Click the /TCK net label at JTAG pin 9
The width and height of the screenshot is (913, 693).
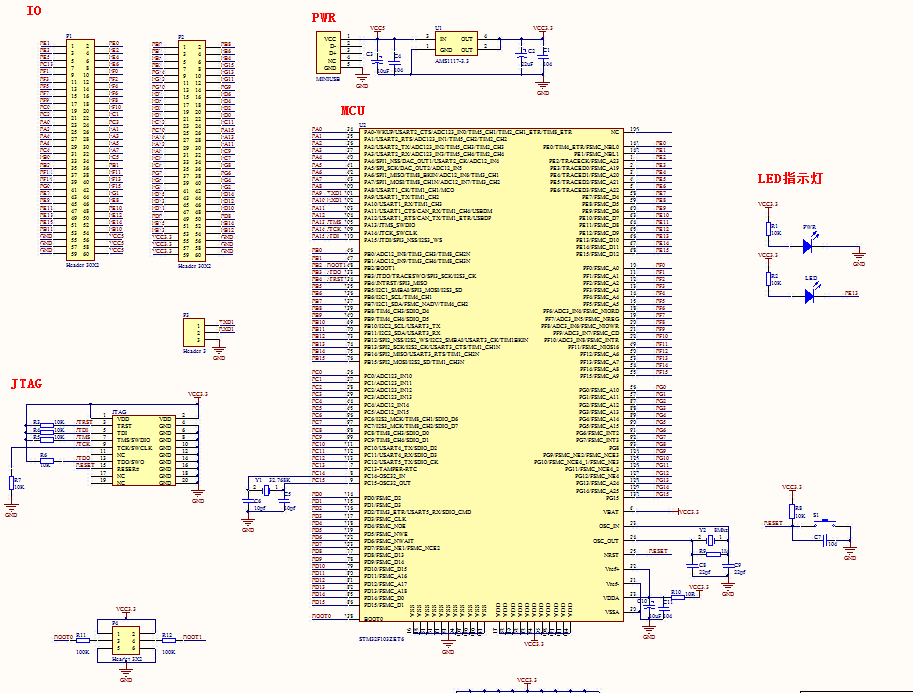83,444
